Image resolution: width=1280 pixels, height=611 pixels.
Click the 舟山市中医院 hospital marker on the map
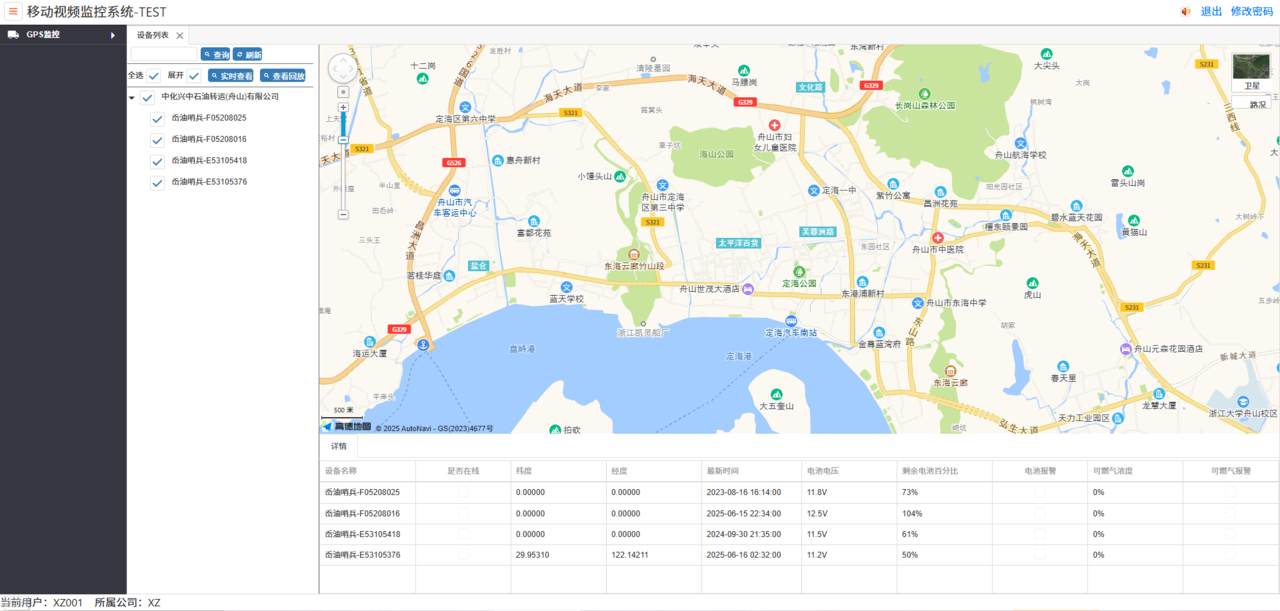(937, 237)
